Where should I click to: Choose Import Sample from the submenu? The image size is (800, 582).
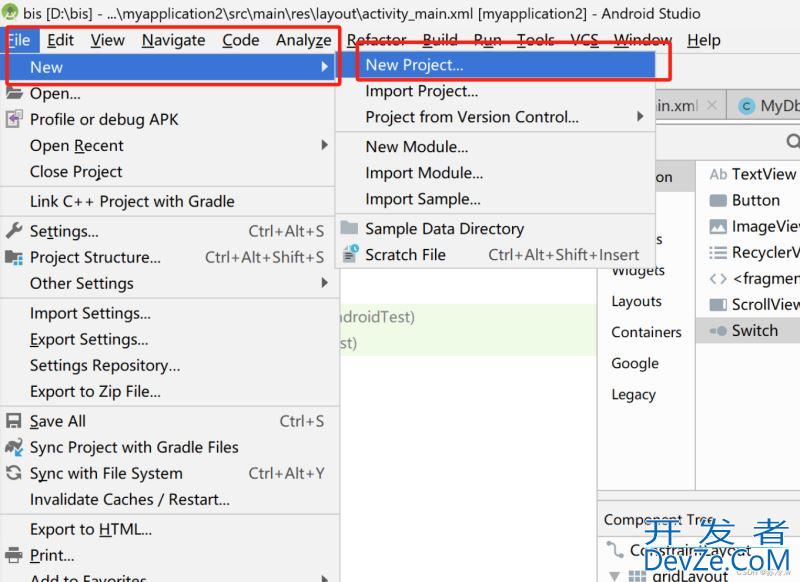(x=495, y=198)
